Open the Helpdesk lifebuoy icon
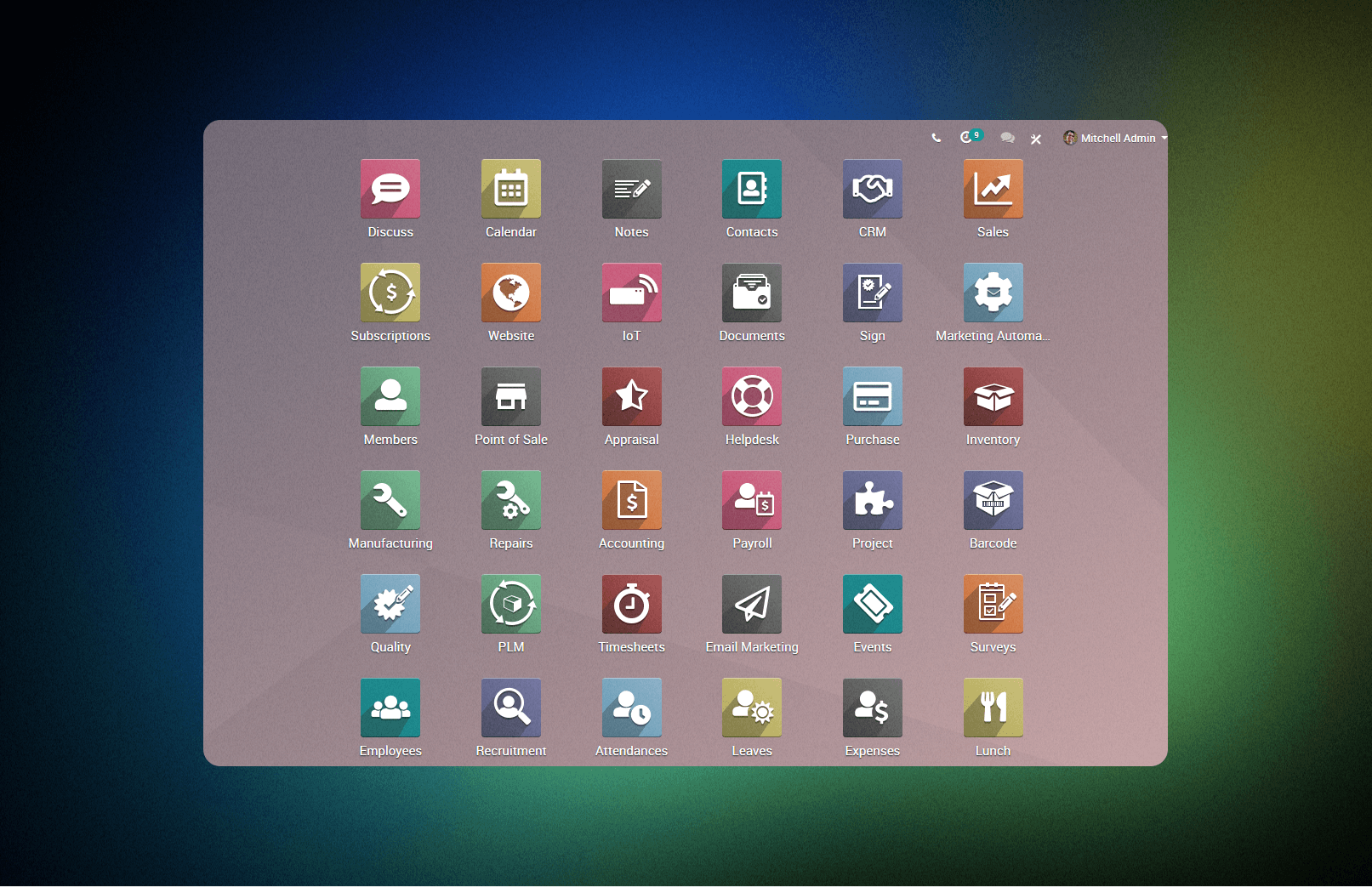 point(752,396)
